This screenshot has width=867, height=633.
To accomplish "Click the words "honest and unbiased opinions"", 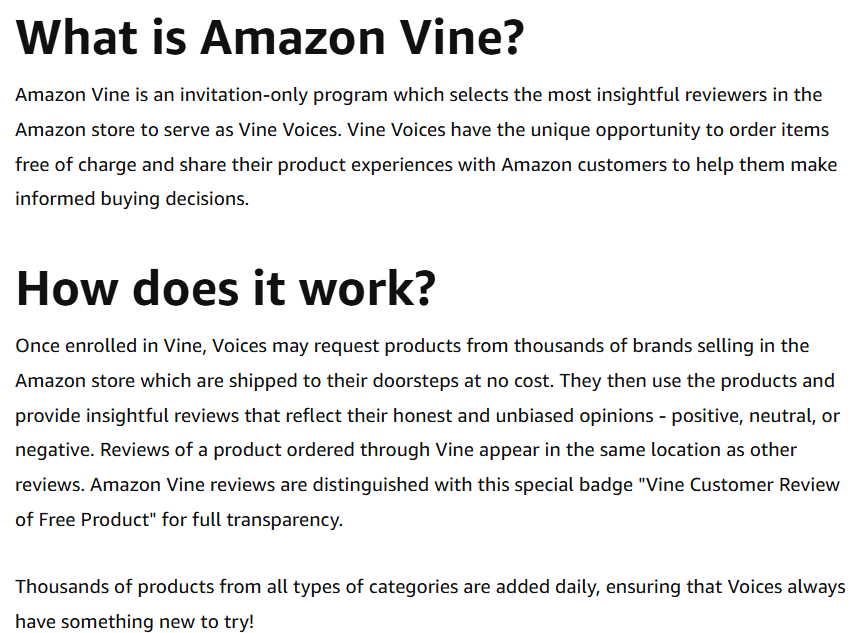I will pos(523,416).
